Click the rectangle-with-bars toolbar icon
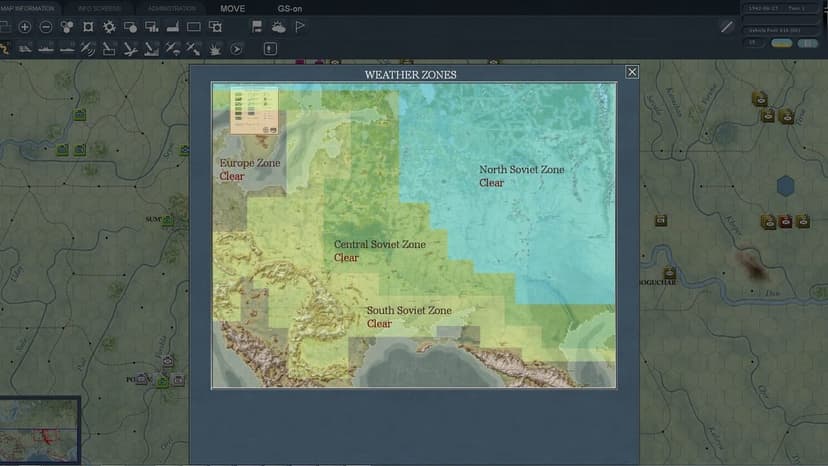This screenshot has height=466, width=828. [152, 27]
